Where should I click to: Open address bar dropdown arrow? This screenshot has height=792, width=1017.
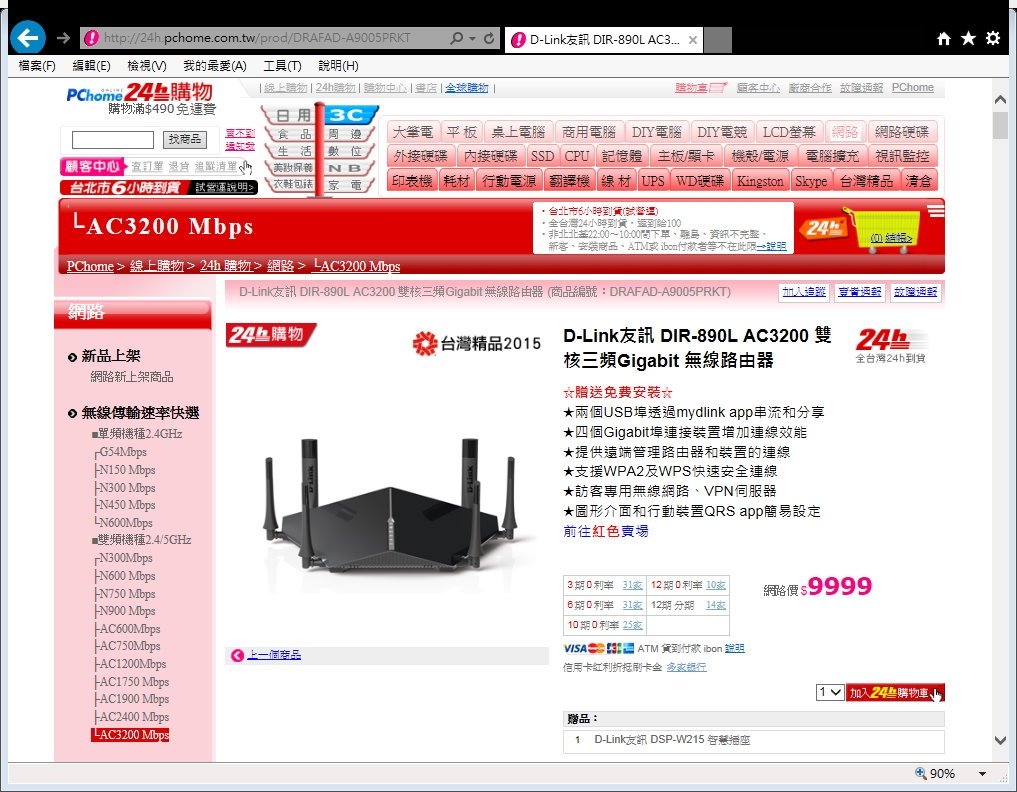[x=472, y=38]
